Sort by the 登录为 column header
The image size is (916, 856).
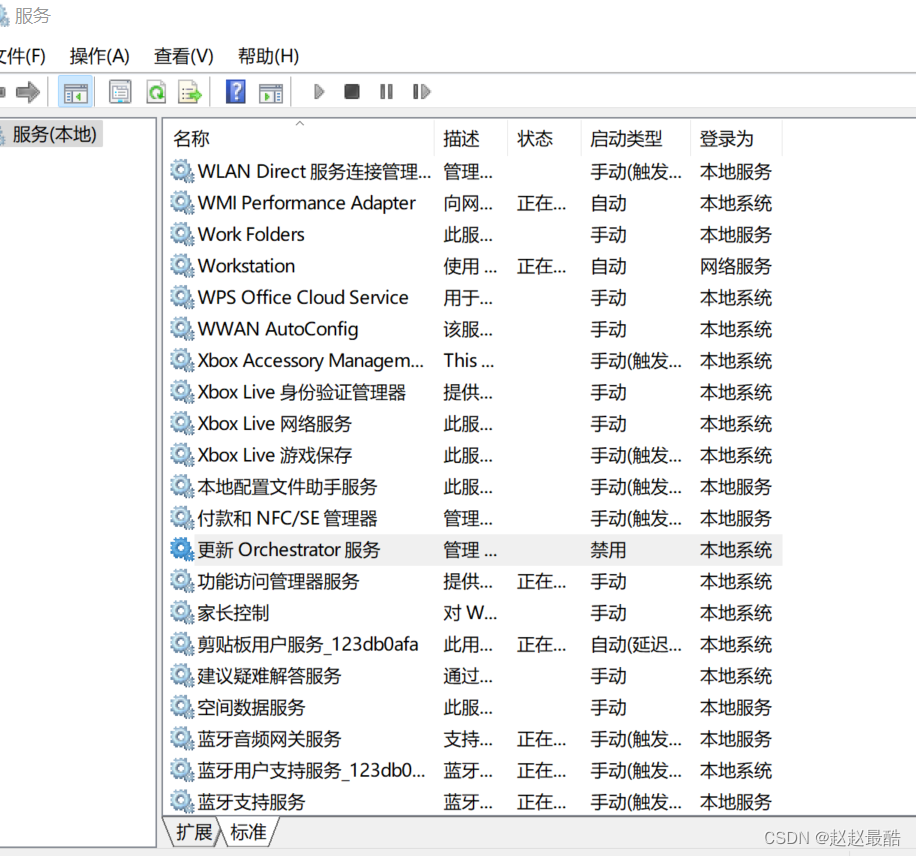click(726, 139)
